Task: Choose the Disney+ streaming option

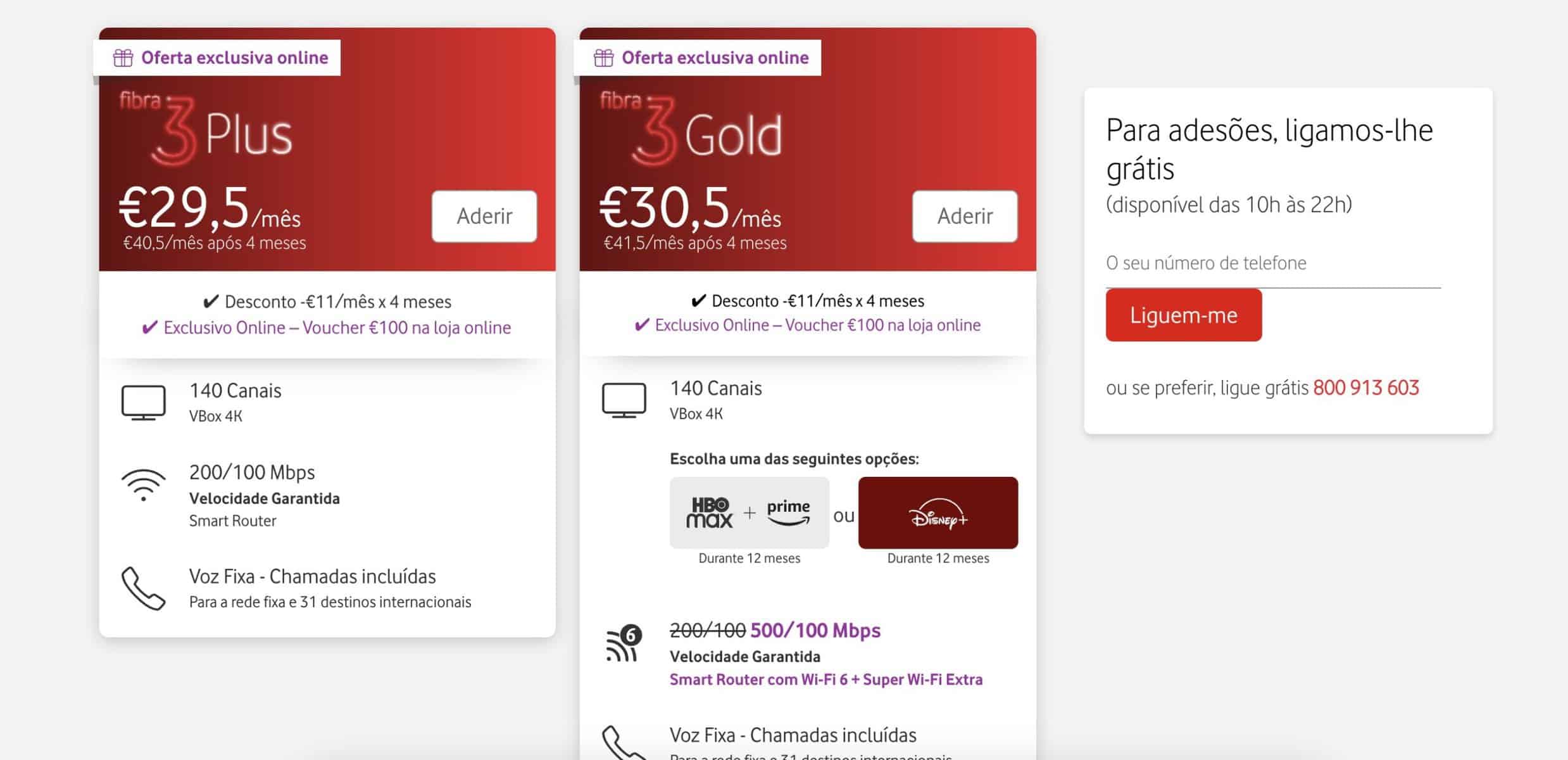Action: point(938,513)
